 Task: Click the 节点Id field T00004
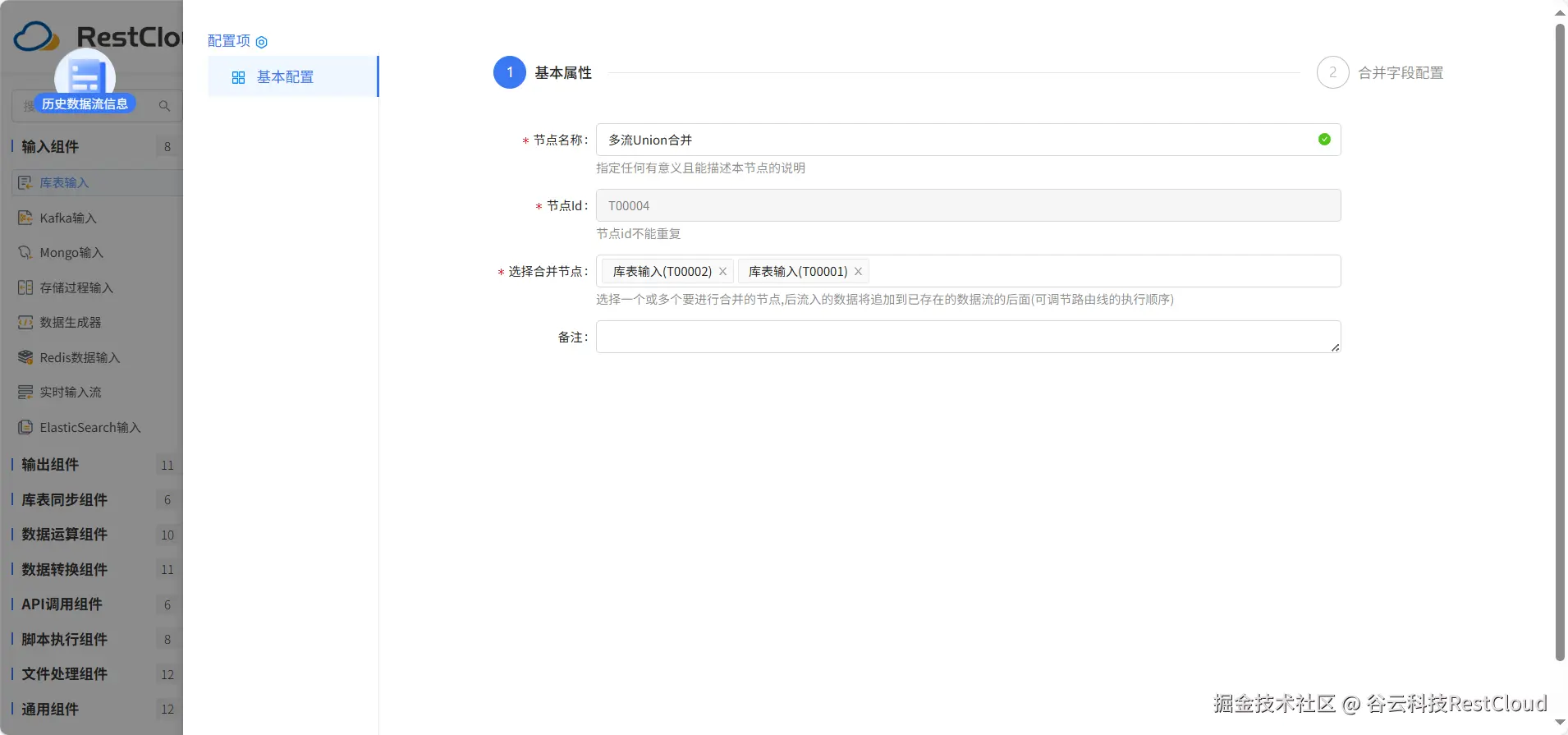969,205
